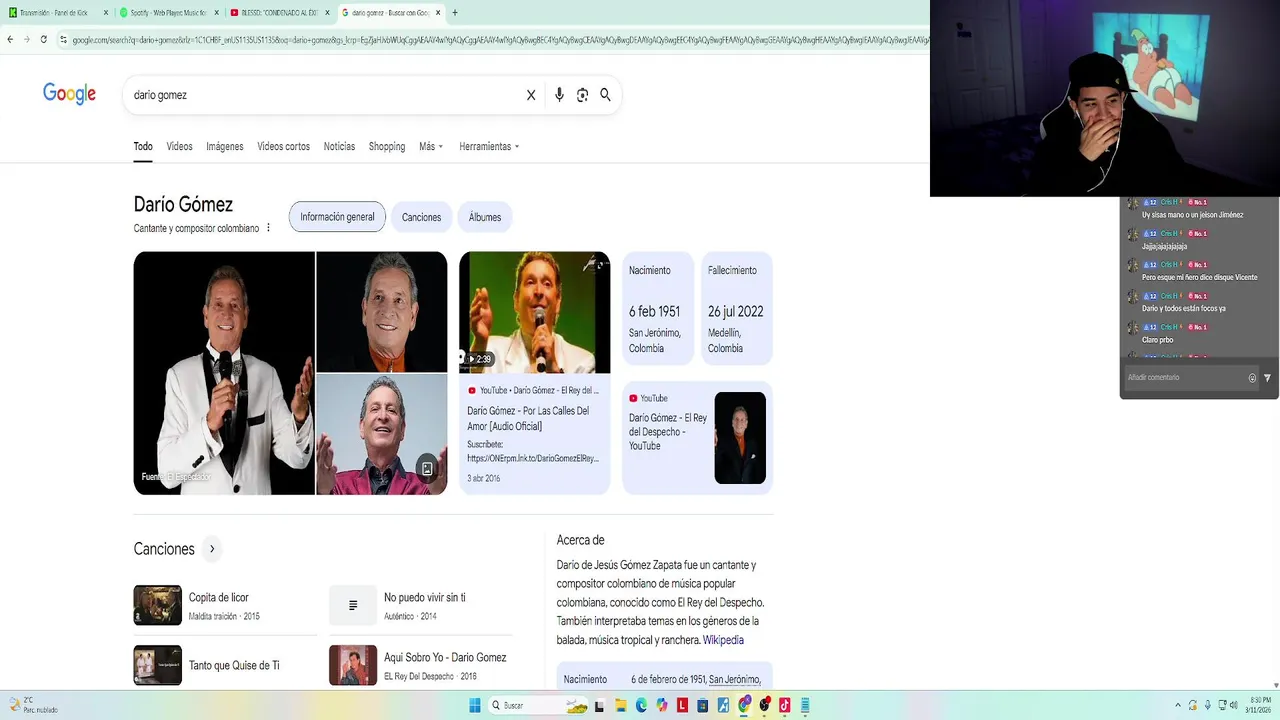
Task: Click the Darío Gómez heading title
Action: [x=183, y=205]
